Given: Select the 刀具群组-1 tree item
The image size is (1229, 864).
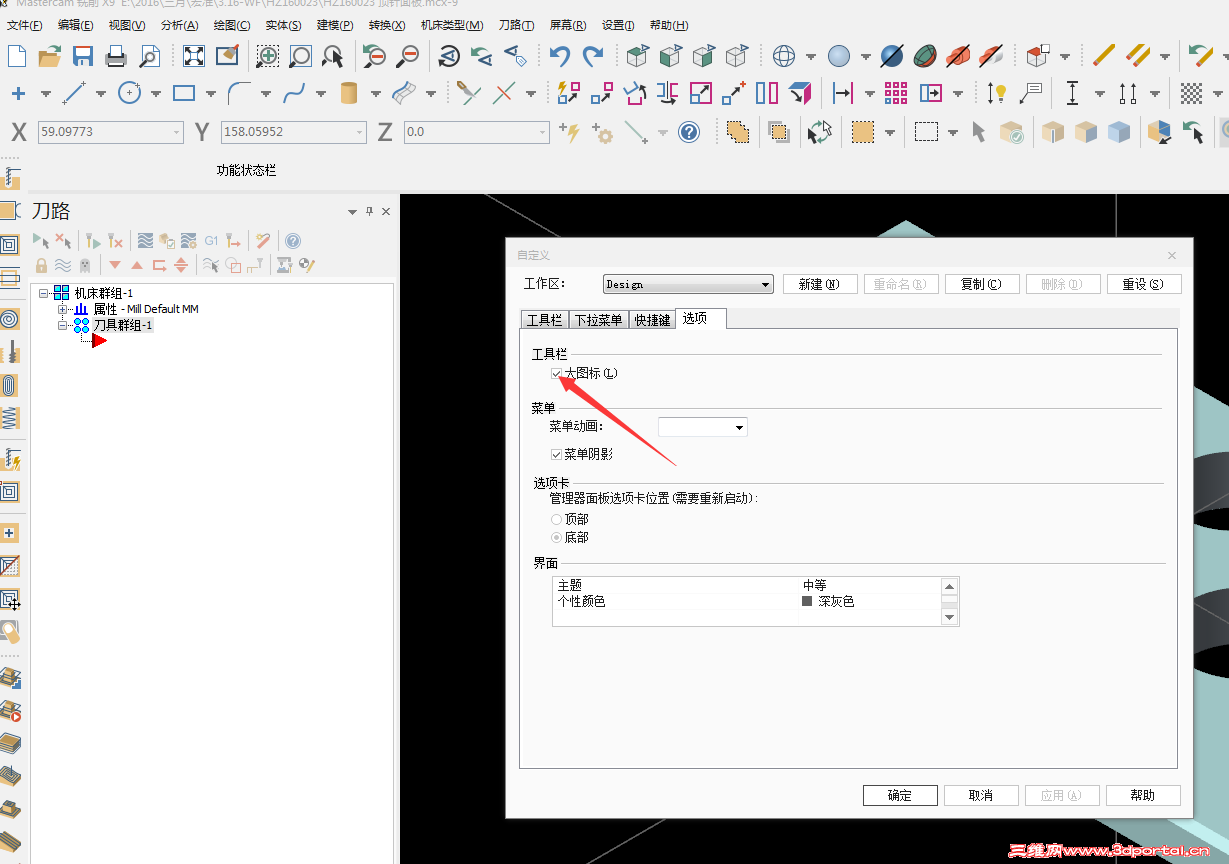Looking at the screenshot, I should (123, 326).
